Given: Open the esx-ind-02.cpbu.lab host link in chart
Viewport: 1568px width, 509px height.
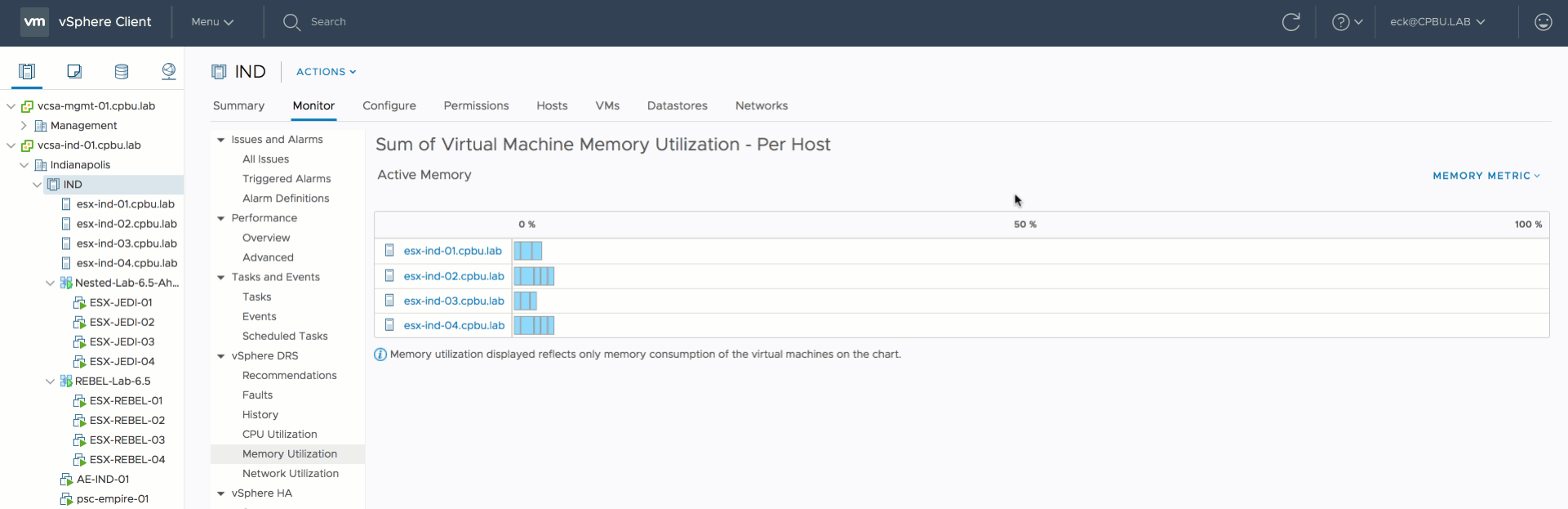Looking at the screenshot, I should 454,276.
